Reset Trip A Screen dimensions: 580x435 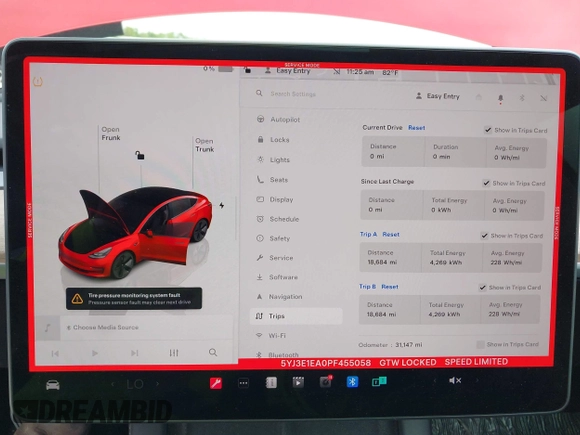[391, 235]
